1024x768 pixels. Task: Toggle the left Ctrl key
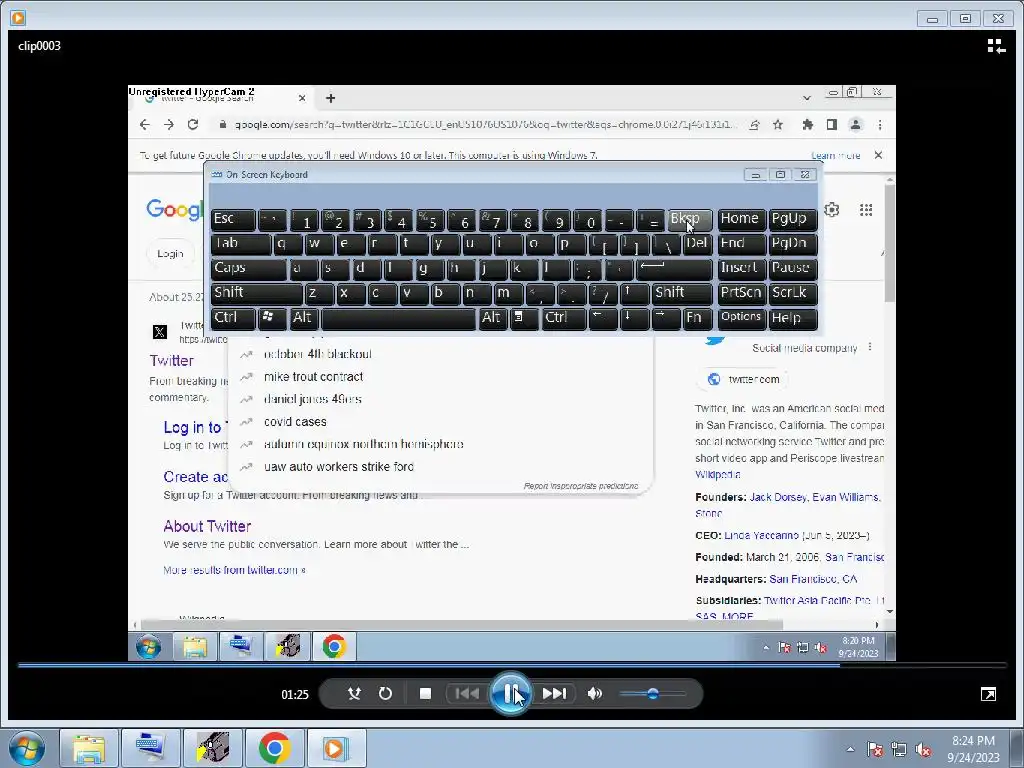click(233, 318)
